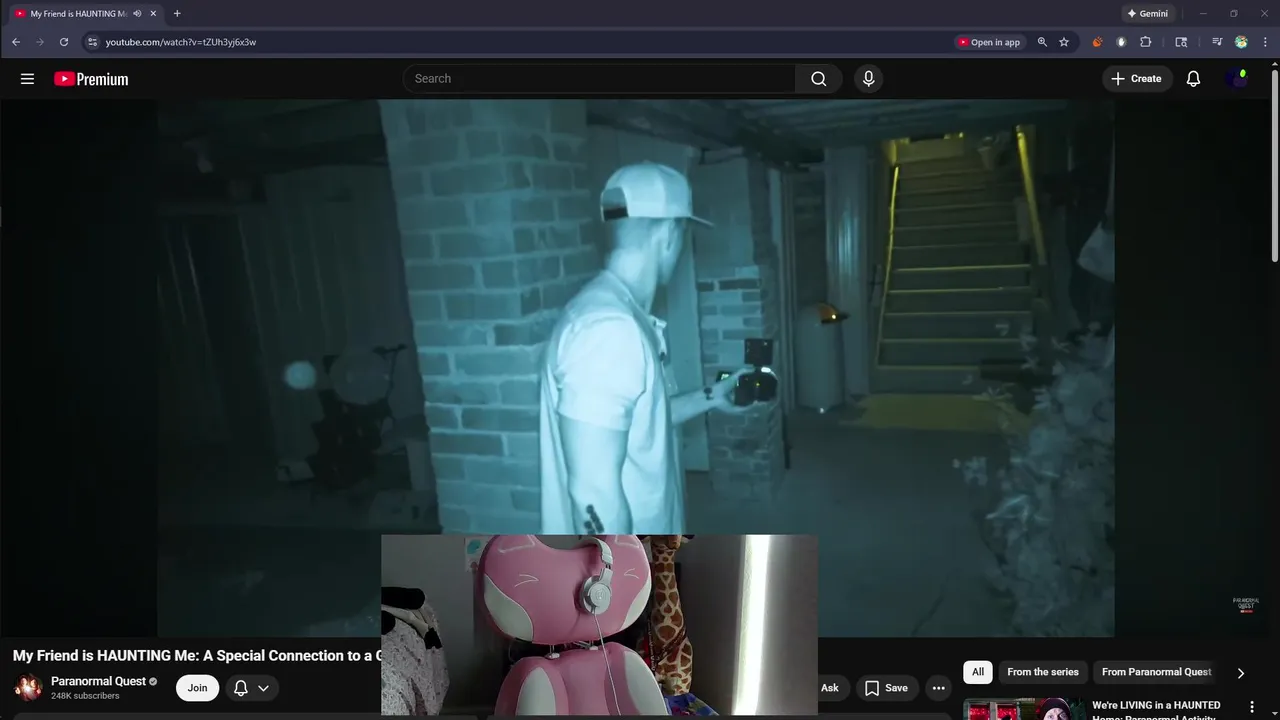Screen dimensions: 1280x720
Task: Show more filter chips with the arrow
Action: coord(1241,673)
